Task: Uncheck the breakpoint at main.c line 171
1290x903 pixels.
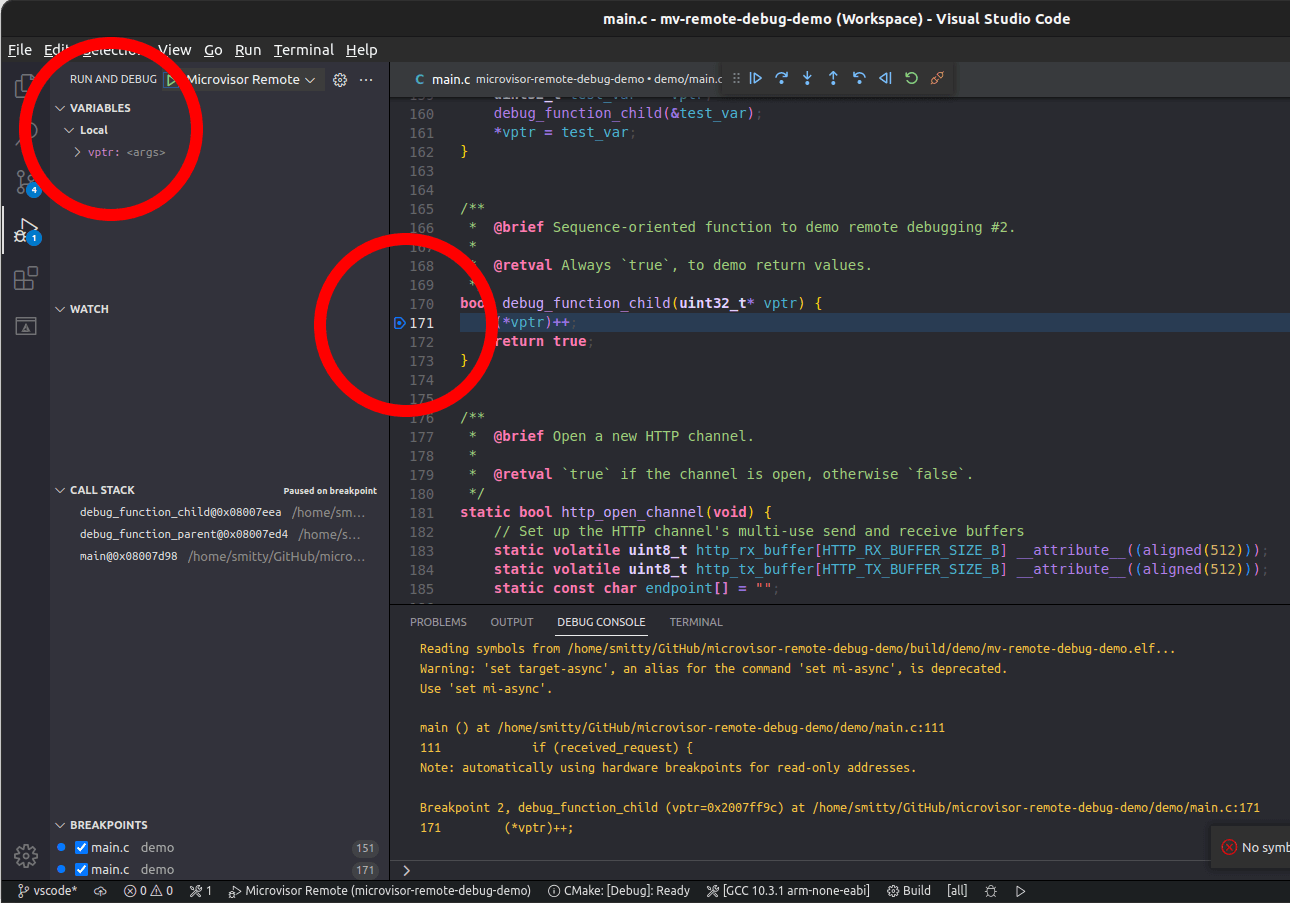Action: click(81, 869)
